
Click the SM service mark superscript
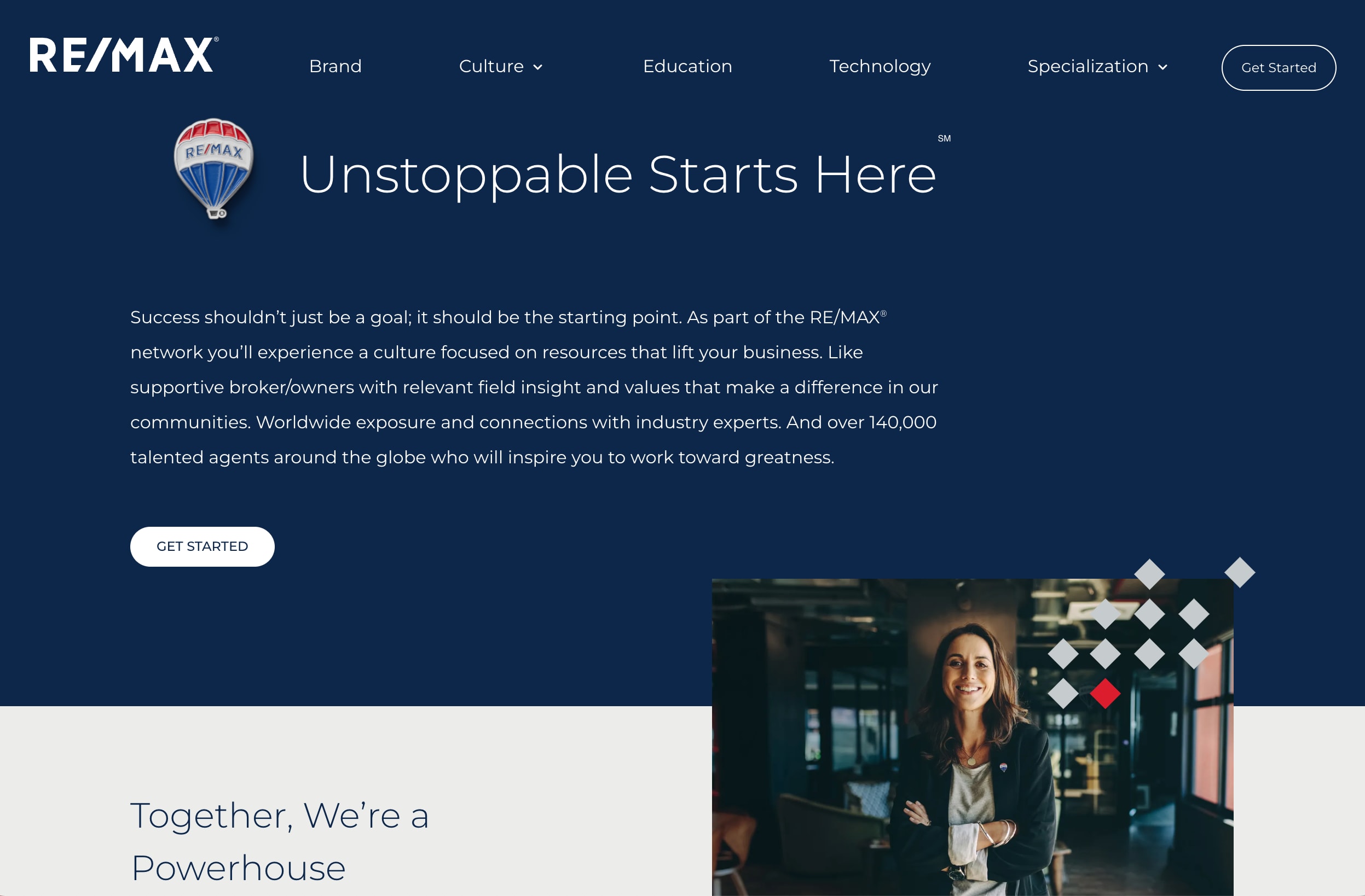click(x=944, y=139)
